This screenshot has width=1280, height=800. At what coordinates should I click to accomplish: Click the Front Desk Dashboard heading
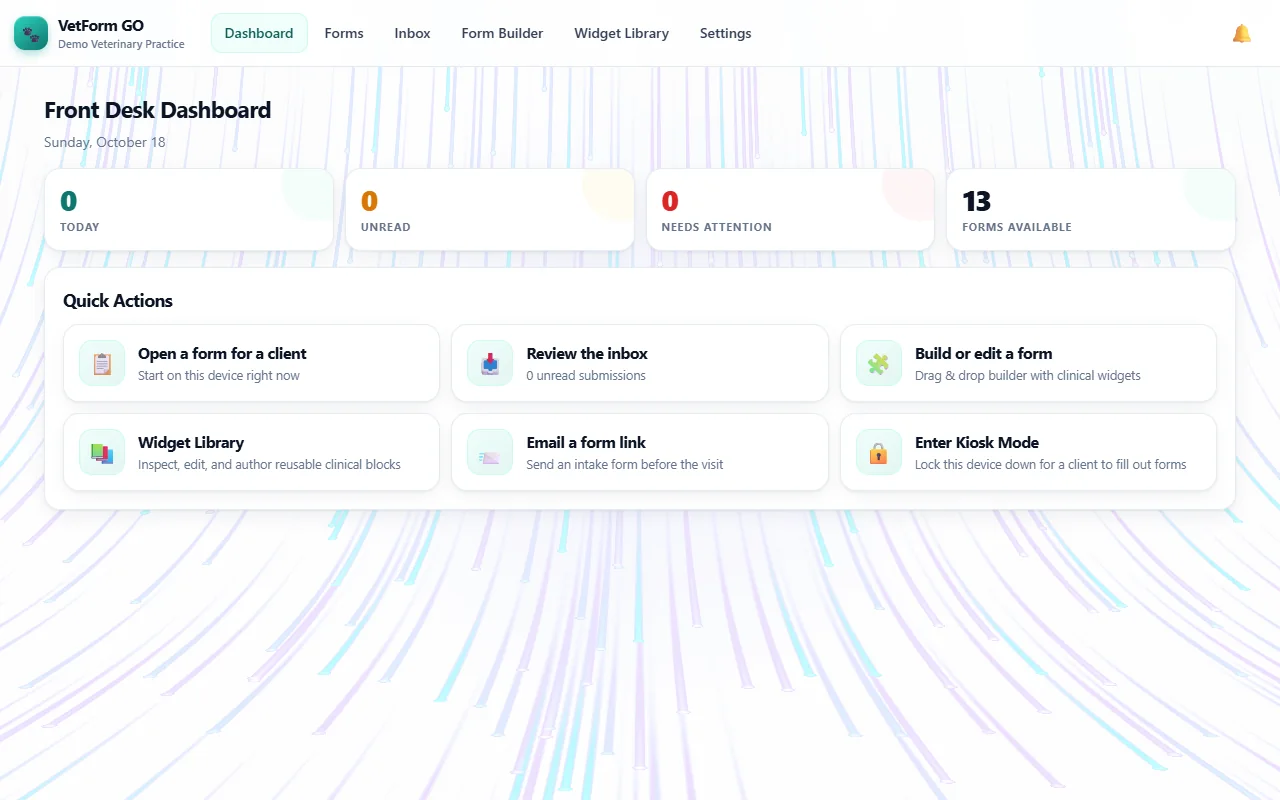tap(158, 110)
